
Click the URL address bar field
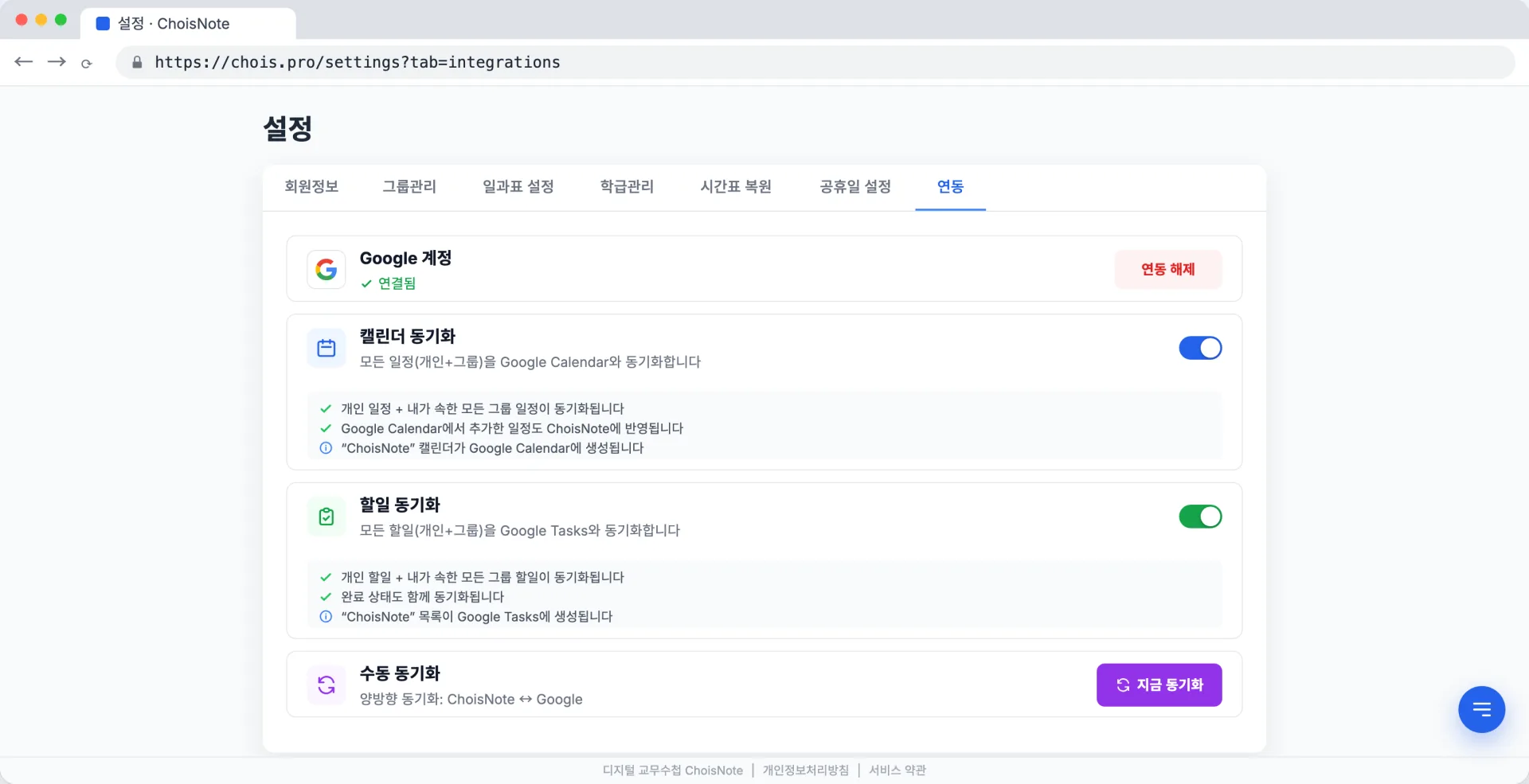[815, 62]
